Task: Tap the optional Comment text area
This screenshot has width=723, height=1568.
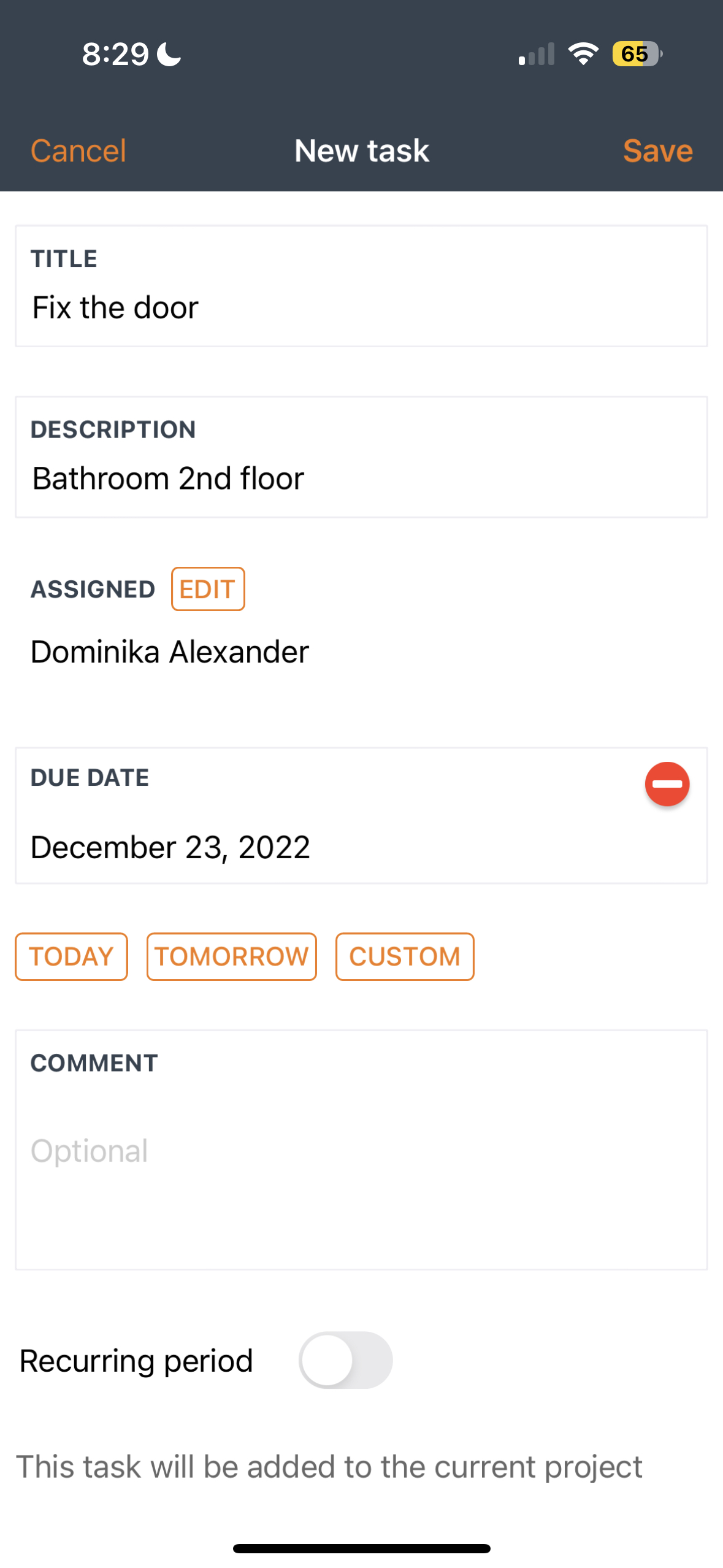Action: (x=361, y=1150)
